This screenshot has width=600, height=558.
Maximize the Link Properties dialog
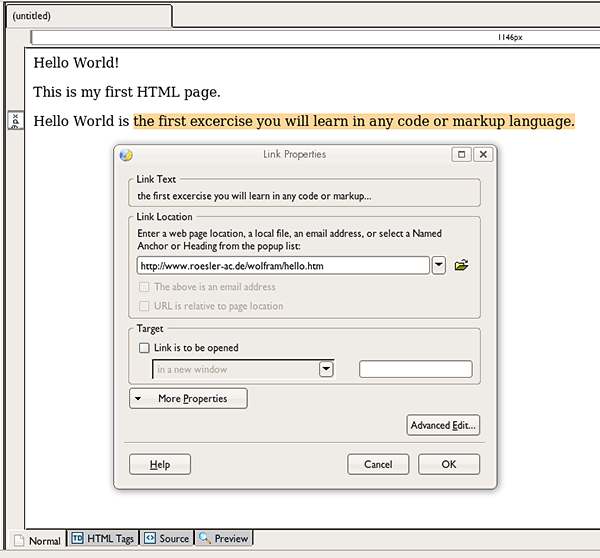[x=461, y=155]
